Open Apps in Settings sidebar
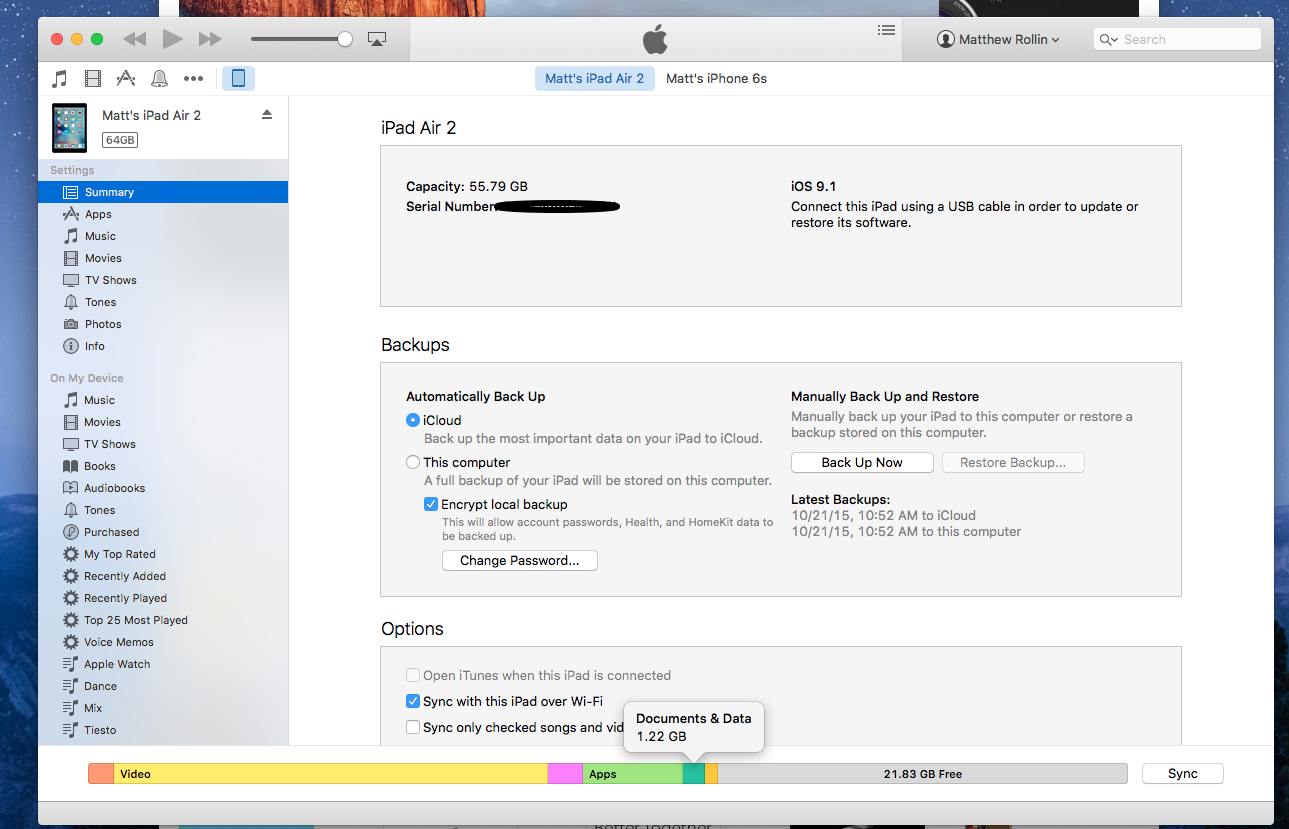Viewport: 1289px width, 829px height. pos(163,214)
